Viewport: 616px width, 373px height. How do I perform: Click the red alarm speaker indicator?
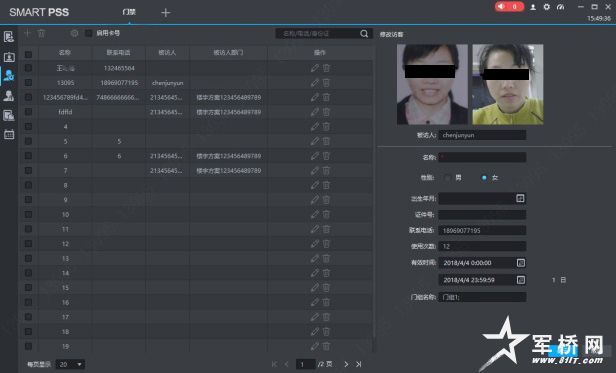click(x=509, y=7)
